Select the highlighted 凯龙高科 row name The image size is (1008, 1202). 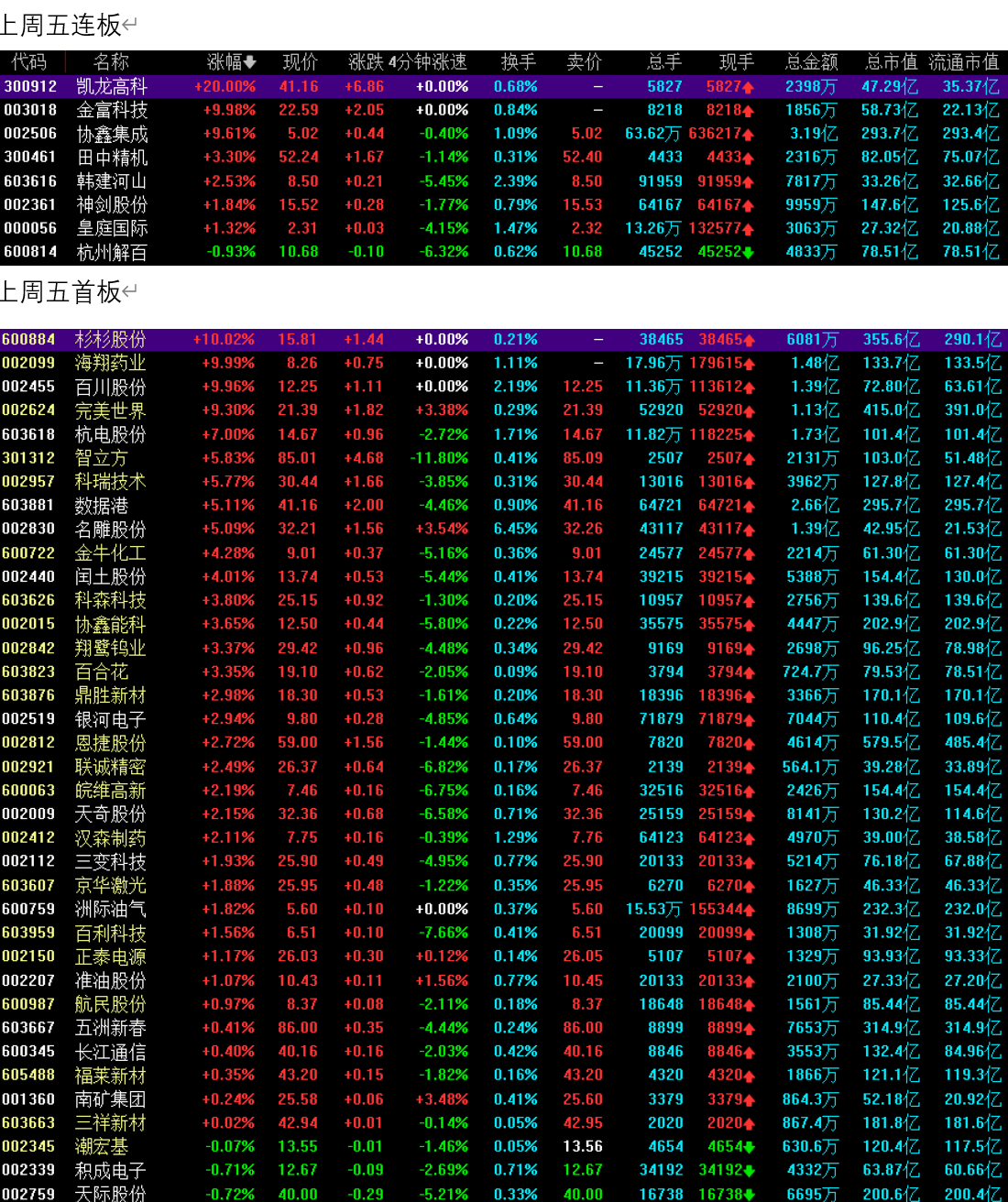pyautogui.click(x=111, y=86)
